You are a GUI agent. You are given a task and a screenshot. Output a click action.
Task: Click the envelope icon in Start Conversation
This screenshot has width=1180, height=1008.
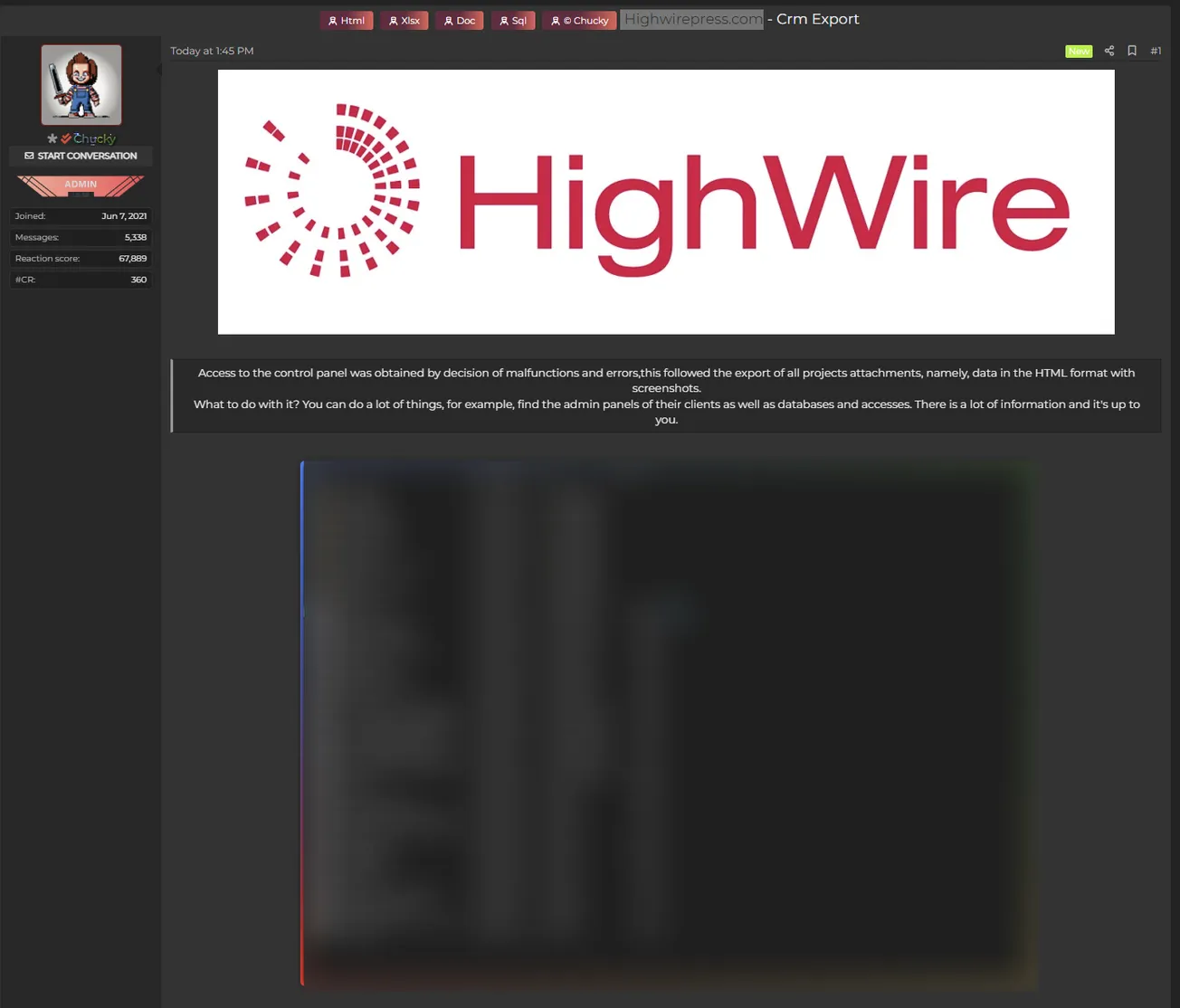coord(29,156)
